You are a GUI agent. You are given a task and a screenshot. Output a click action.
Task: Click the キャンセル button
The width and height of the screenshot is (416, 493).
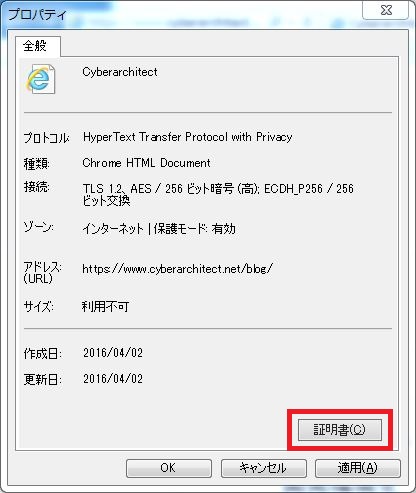[264, 468]
